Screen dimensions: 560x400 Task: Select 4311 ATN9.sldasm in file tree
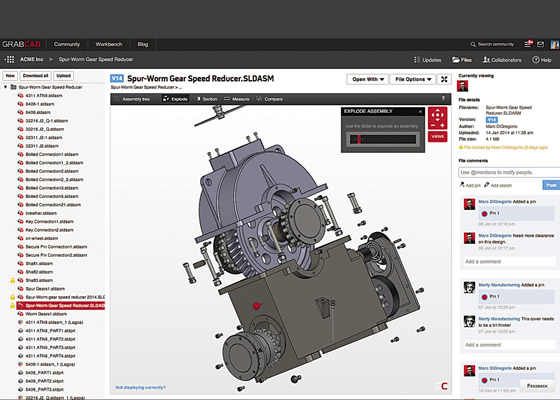pyautogui.click(x=44, y=96)
